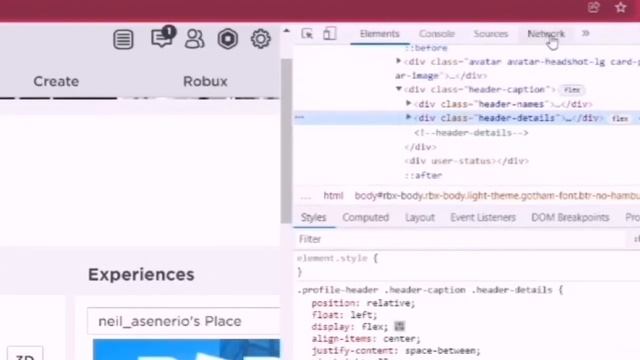Open the Styles pane tab
This screenshot has height=360, width=640.
click(x=313, y=218)
